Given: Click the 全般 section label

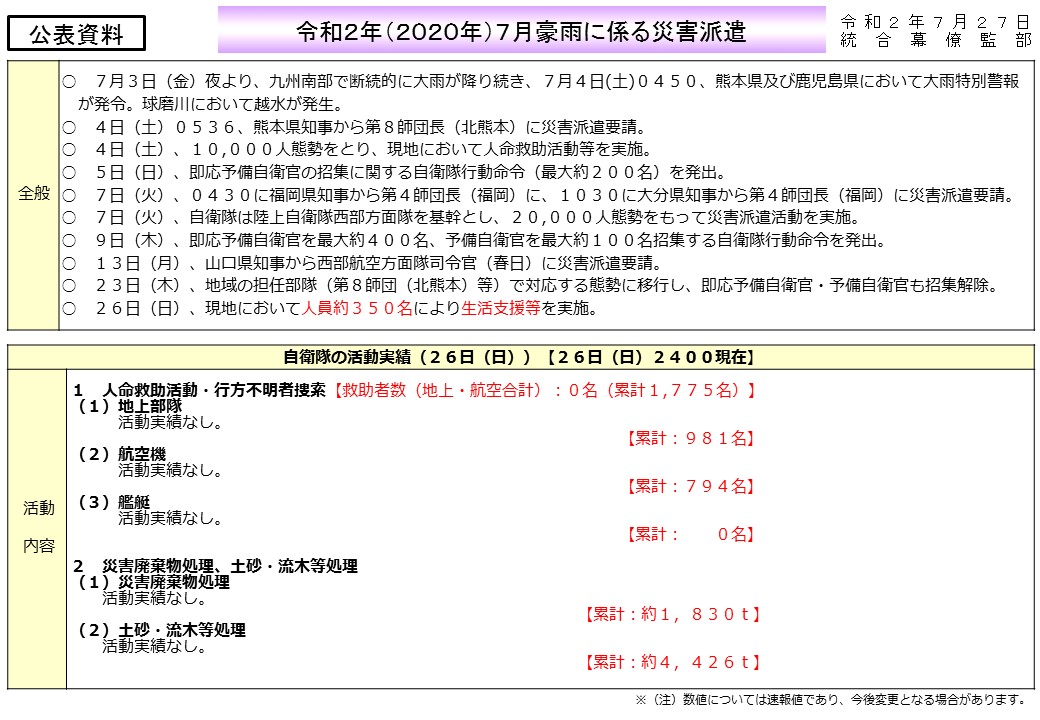Looking at the screenshot, I should [34, 194].
